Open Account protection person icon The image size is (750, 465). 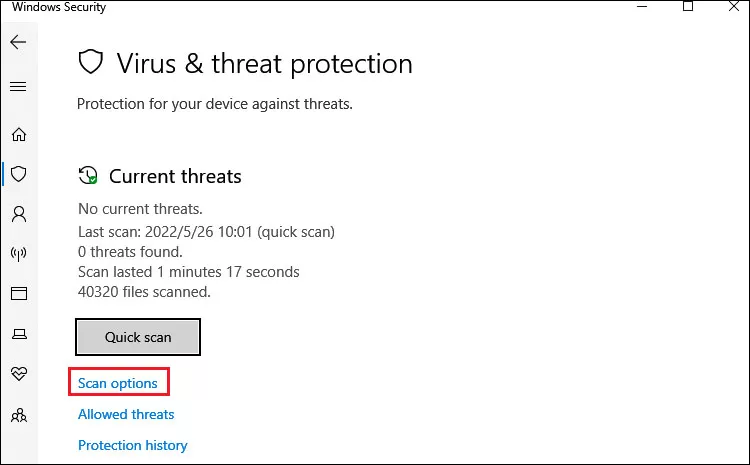pyautogui.click(x=19, y=214)
